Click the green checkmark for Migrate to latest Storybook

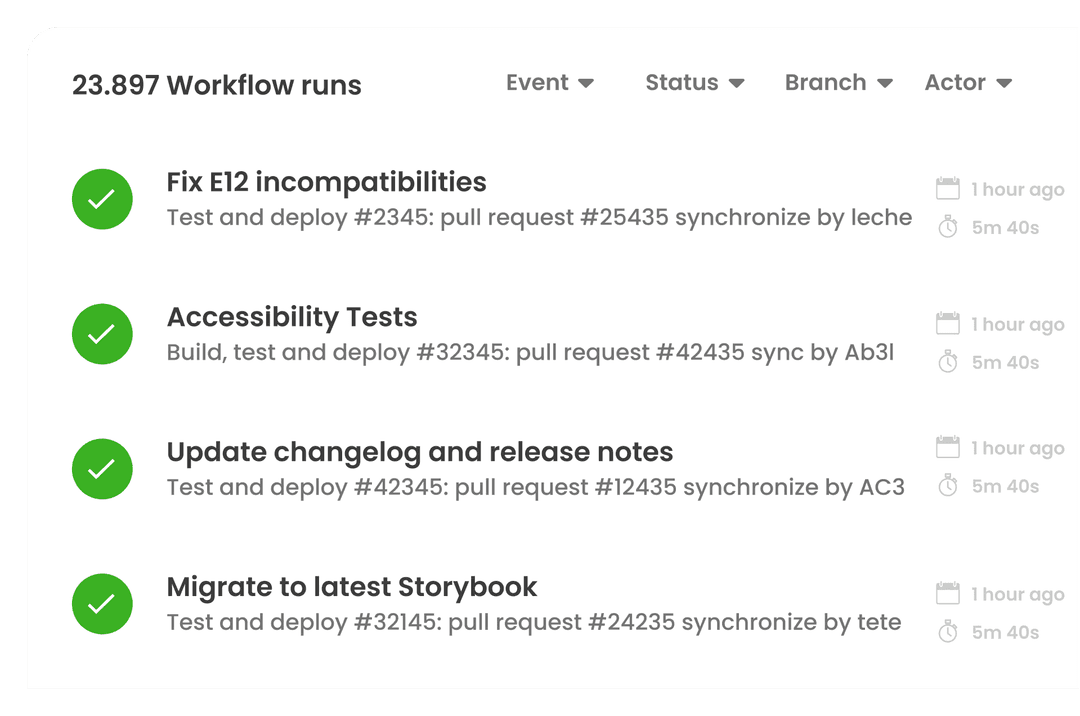click(x=102, y=604)
